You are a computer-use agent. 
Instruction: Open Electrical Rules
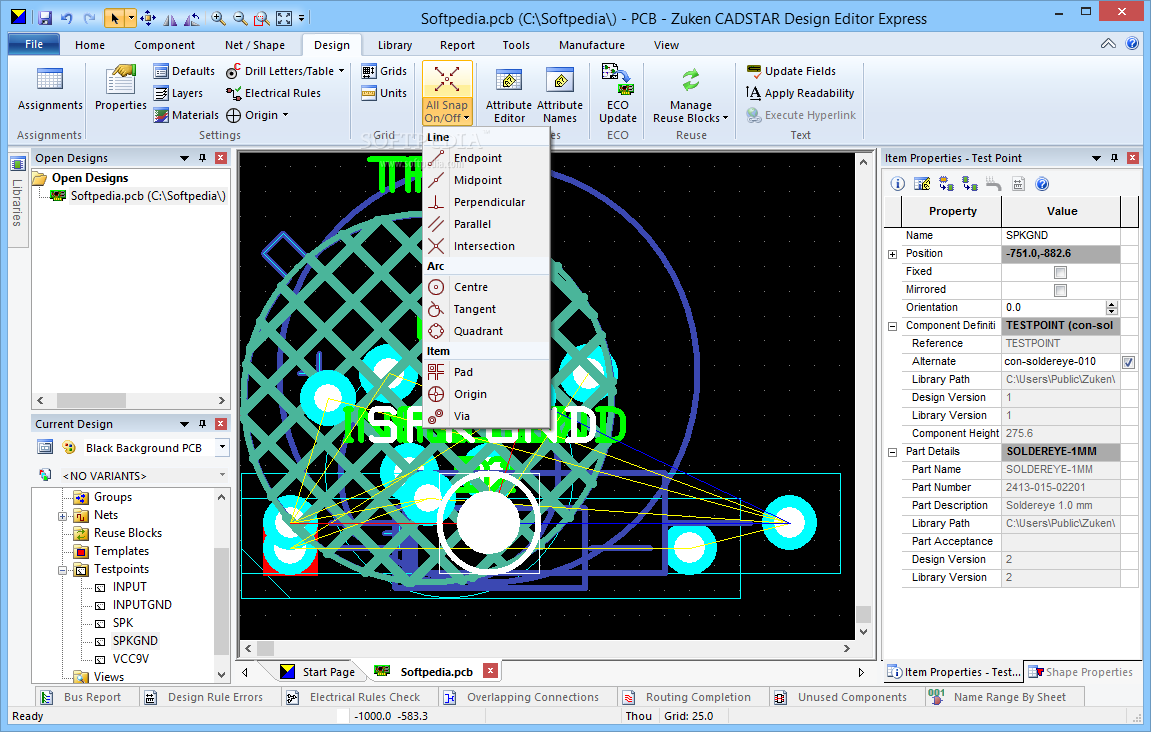point(273,93)
